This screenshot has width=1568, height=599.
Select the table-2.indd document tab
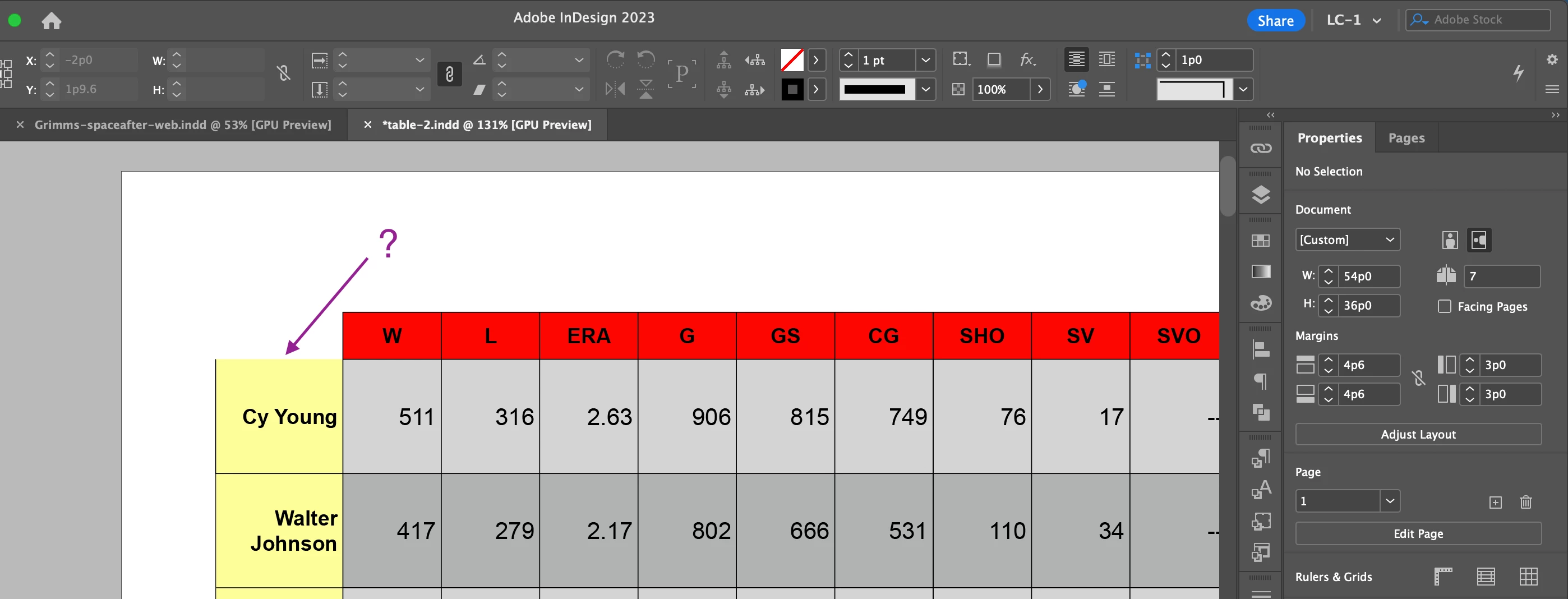(x=486, y=125)
